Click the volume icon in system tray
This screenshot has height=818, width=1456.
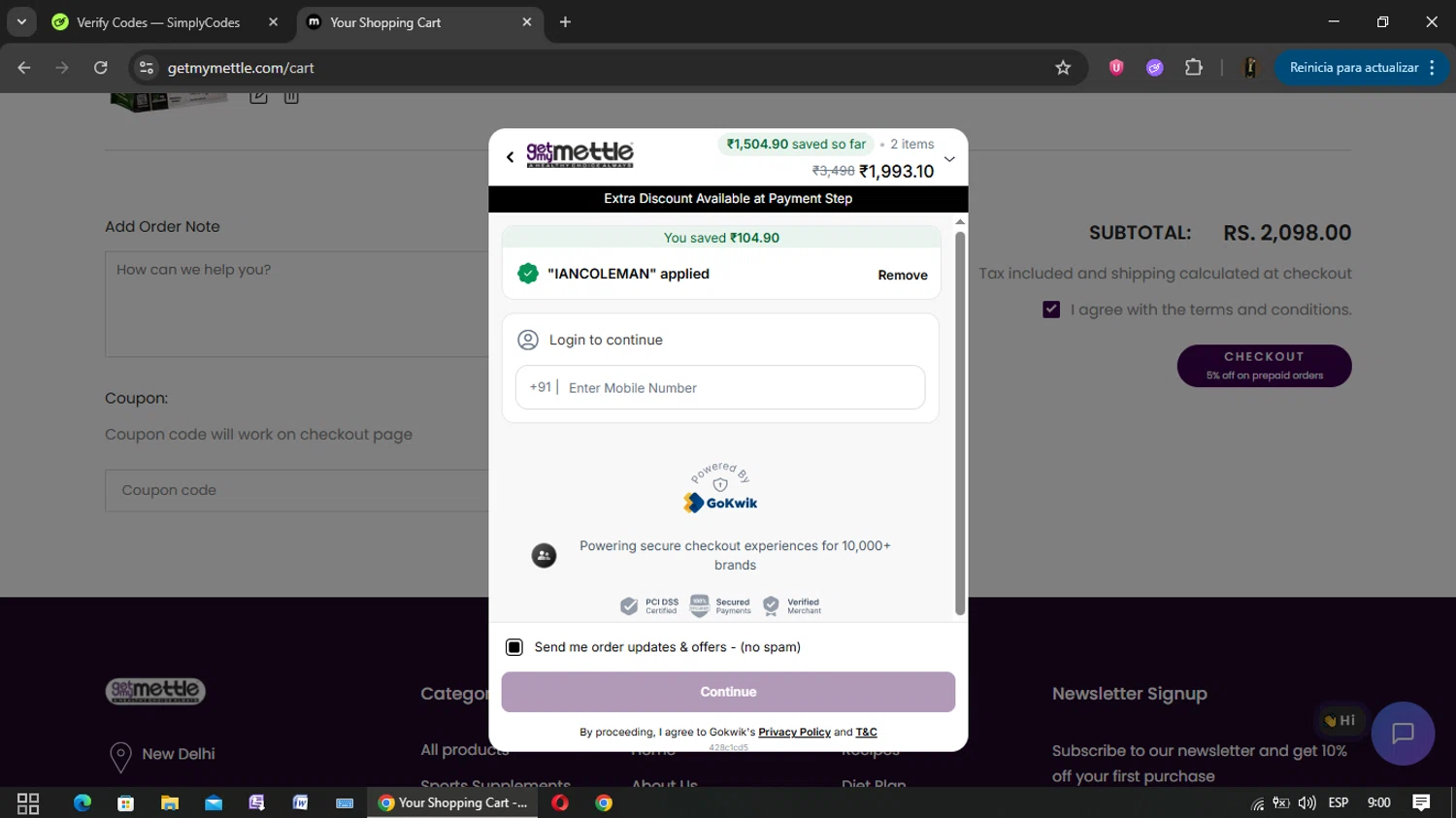coord(1307,802)
